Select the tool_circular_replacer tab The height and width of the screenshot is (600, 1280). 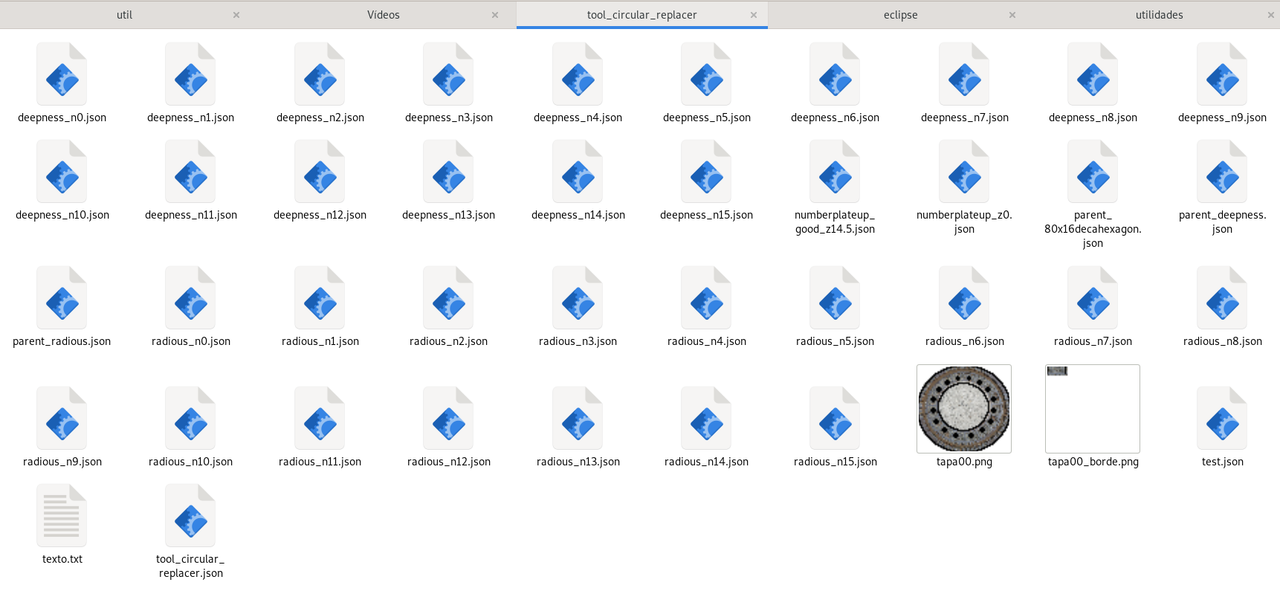[x=642, y=15]
